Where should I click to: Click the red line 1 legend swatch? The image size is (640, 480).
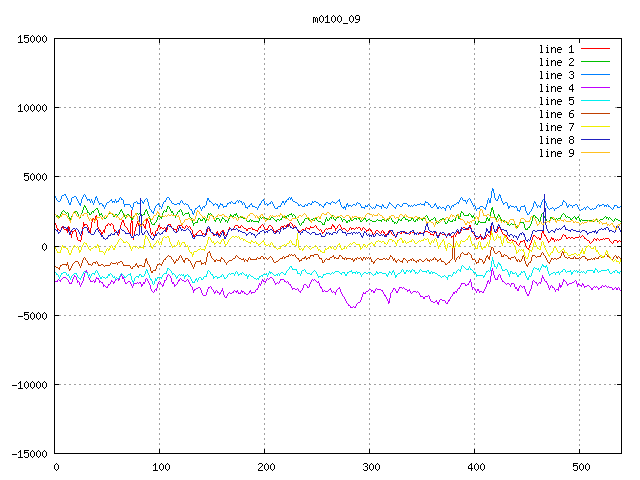pos(596,49)
